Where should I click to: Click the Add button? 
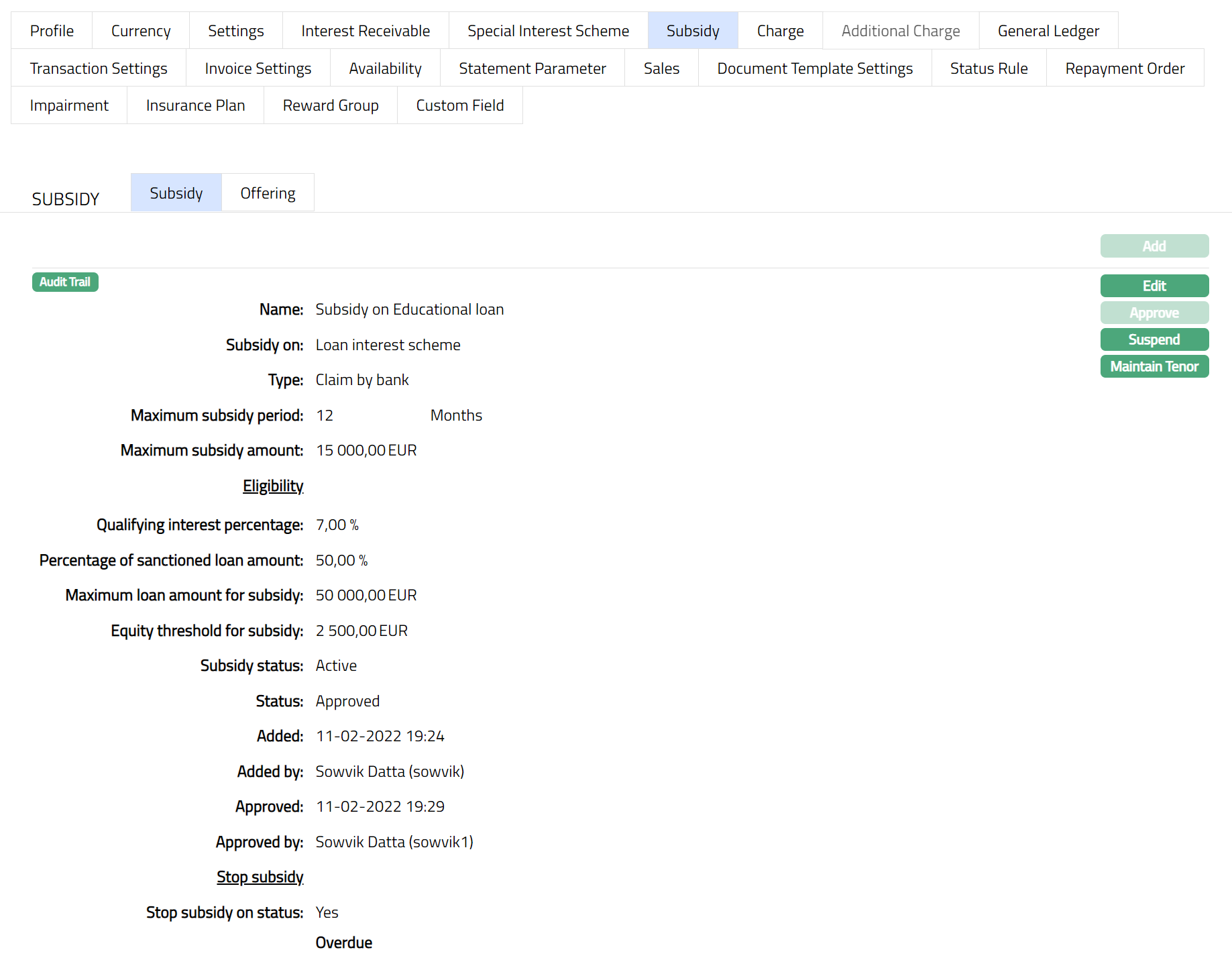pyautogui.click(x=1154, y=246)
